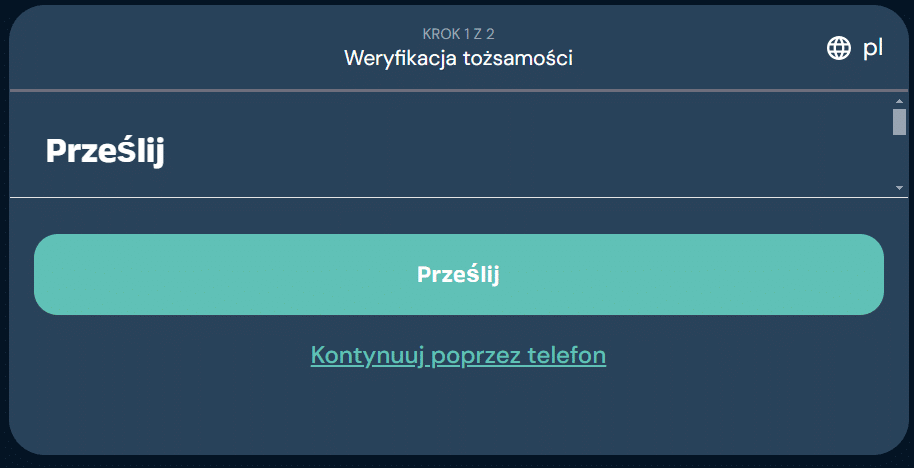The height and width of the screenshot is (468, 914).
Task: Click the scrollbar down arrow
Action: coord(899,187)
